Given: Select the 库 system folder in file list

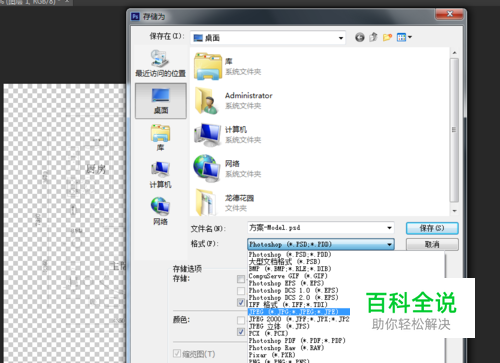Looking at the screenshot, I should pyautogui.click(x=227, y=66).
